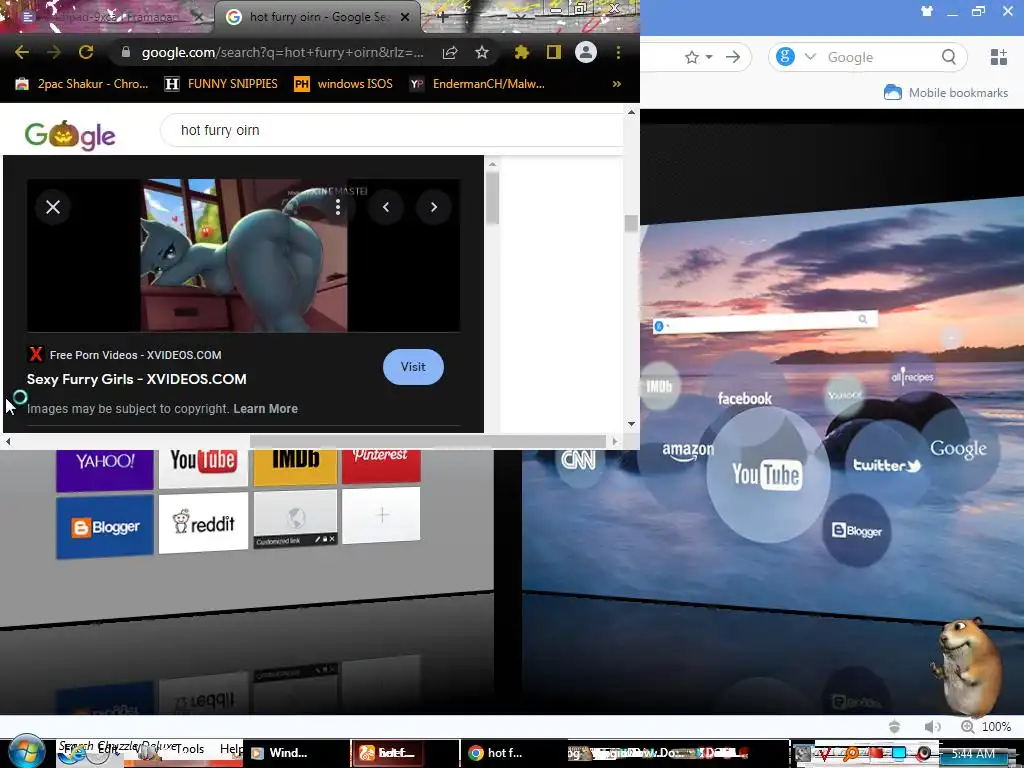This screenshot has width=1024, height=768.
Task: Close the image preview panel
Action: click(53, 207)
